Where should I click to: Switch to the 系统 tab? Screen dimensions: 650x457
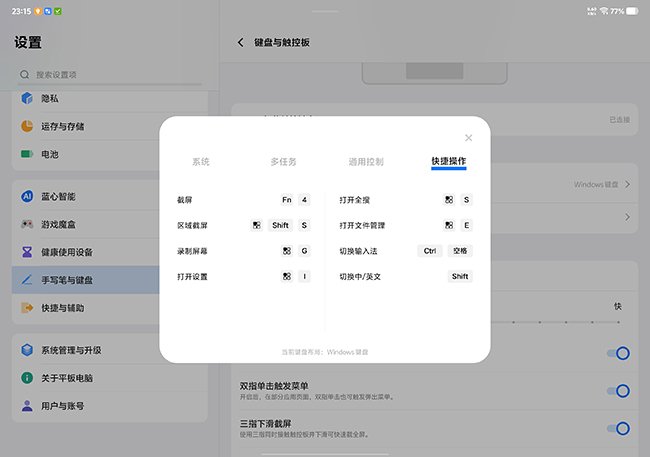tap(201, 161)
